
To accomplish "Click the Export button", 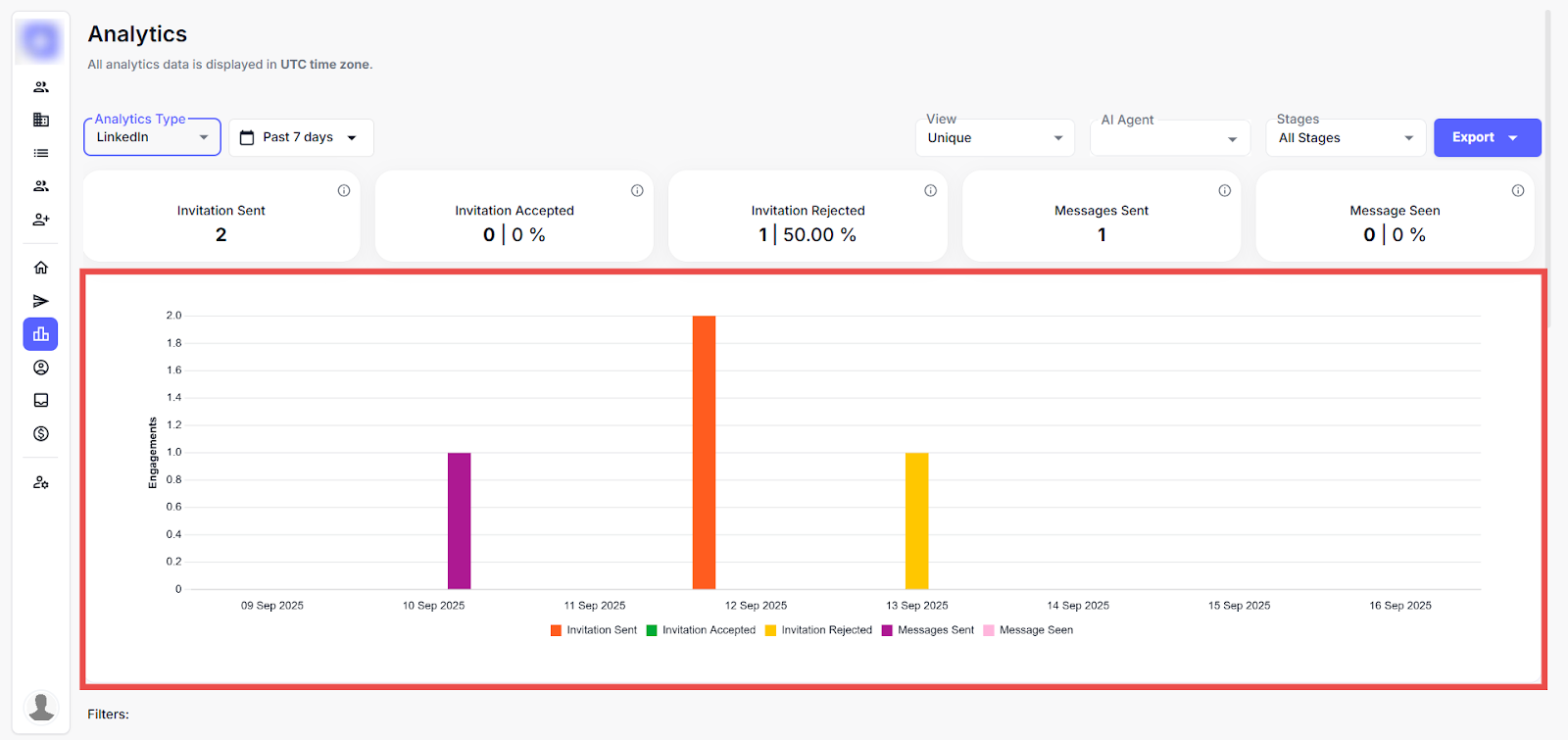I will click(1486, 137).
